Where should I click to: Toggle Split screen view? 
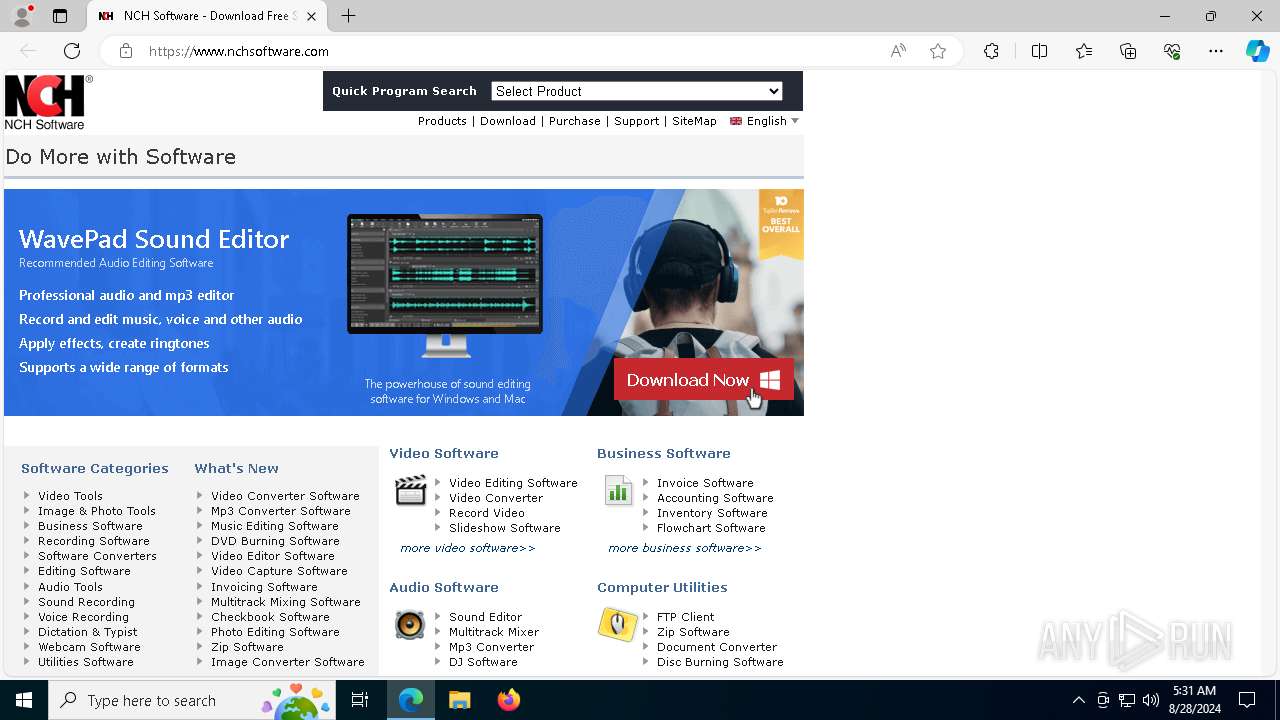click(x=1039, y=51)
